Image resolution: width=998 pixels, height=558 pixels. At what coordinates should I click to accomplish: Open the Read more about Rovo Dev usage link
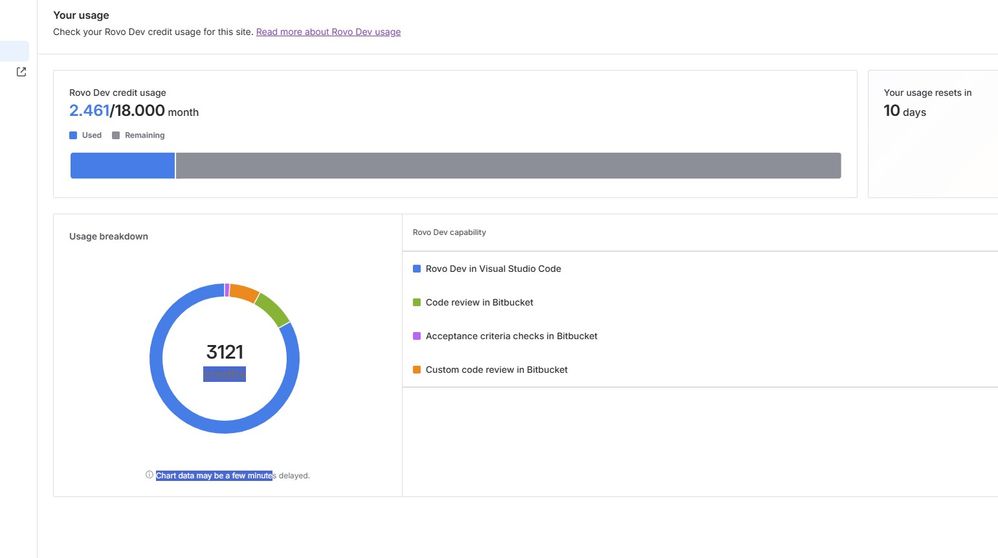pos(328,32)
